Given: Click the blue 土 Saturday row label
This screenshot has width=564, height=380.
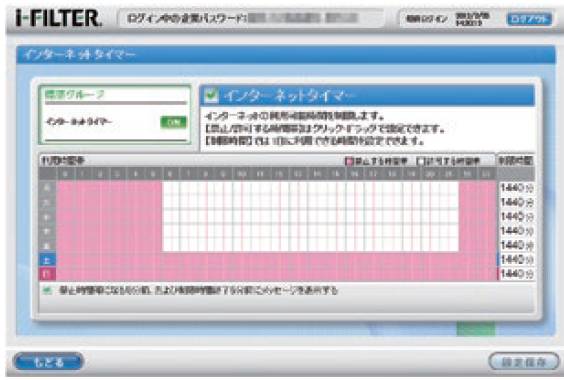Looking at the screenshot, I should (x=47, y=260).
